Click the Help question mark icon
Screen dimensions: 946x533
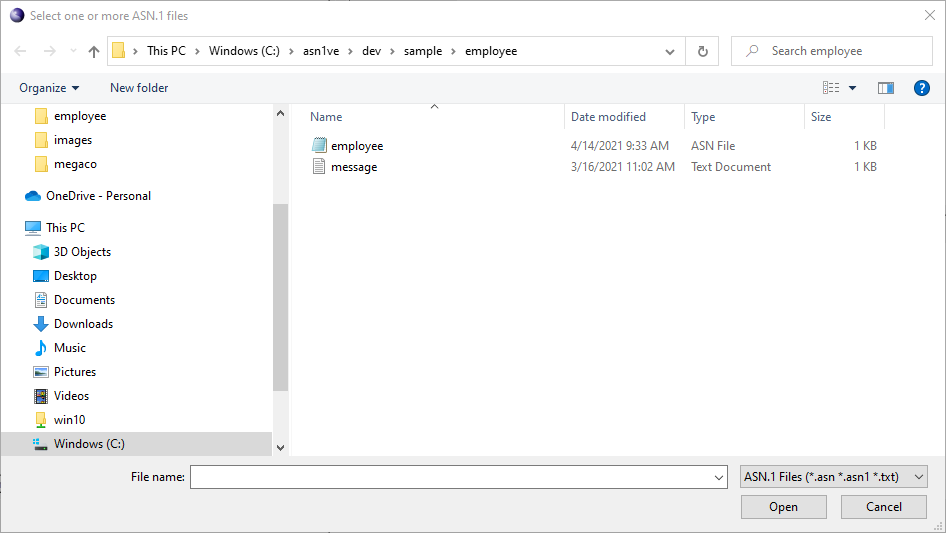click(922, 88)
